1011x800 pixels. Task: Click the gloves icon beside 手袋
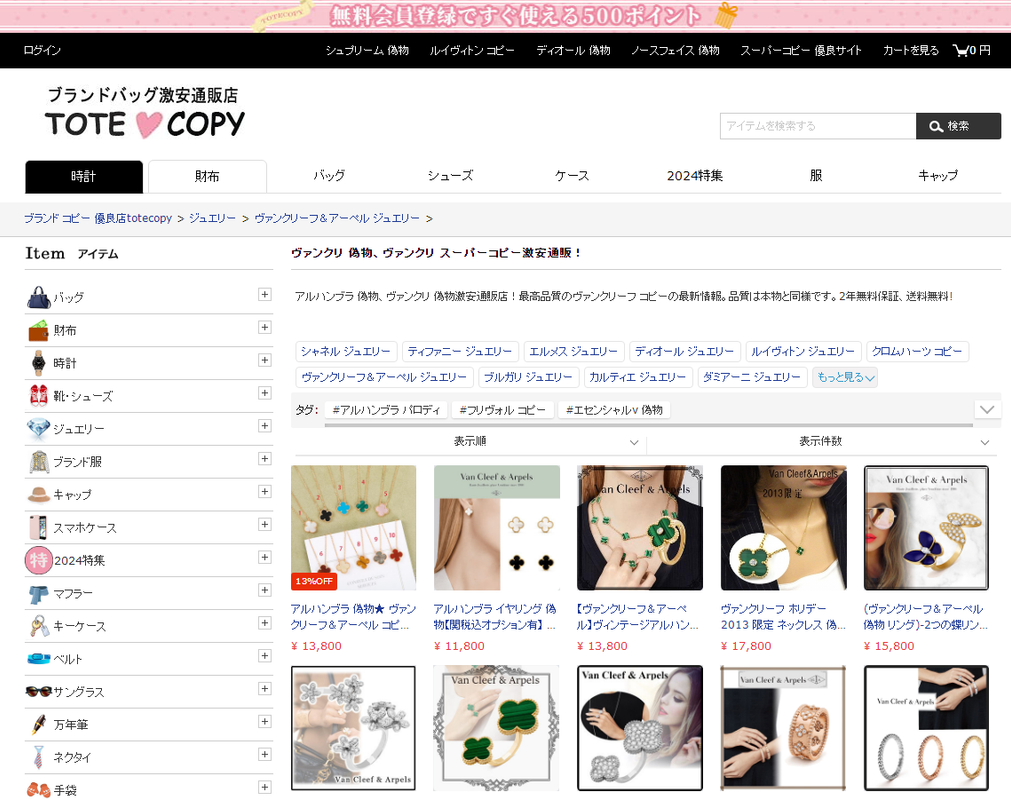(39, 790)
